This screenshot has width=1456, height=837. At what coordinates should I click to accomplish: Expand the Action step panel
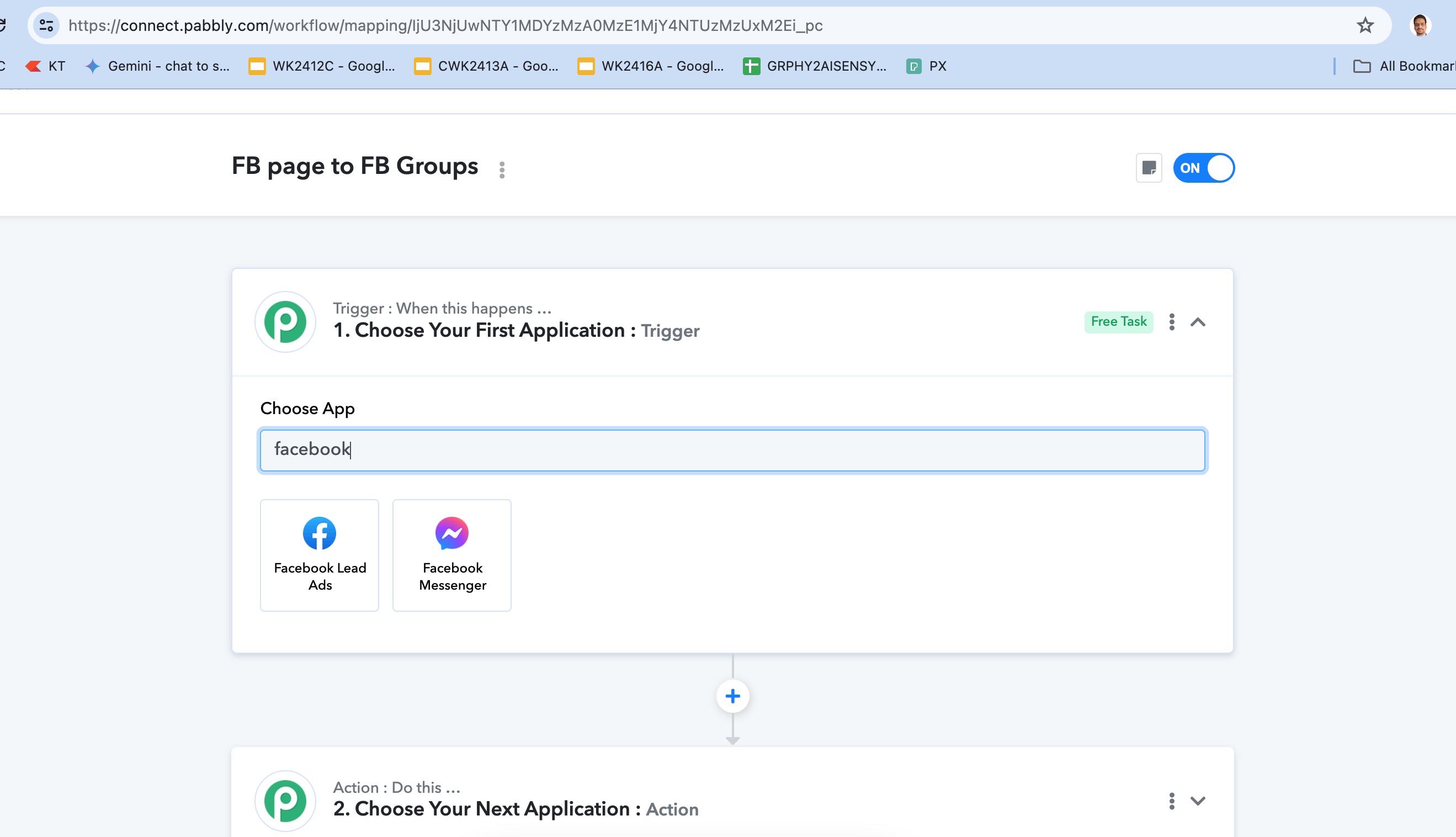pyautogui.click(x=1198, y=800)
